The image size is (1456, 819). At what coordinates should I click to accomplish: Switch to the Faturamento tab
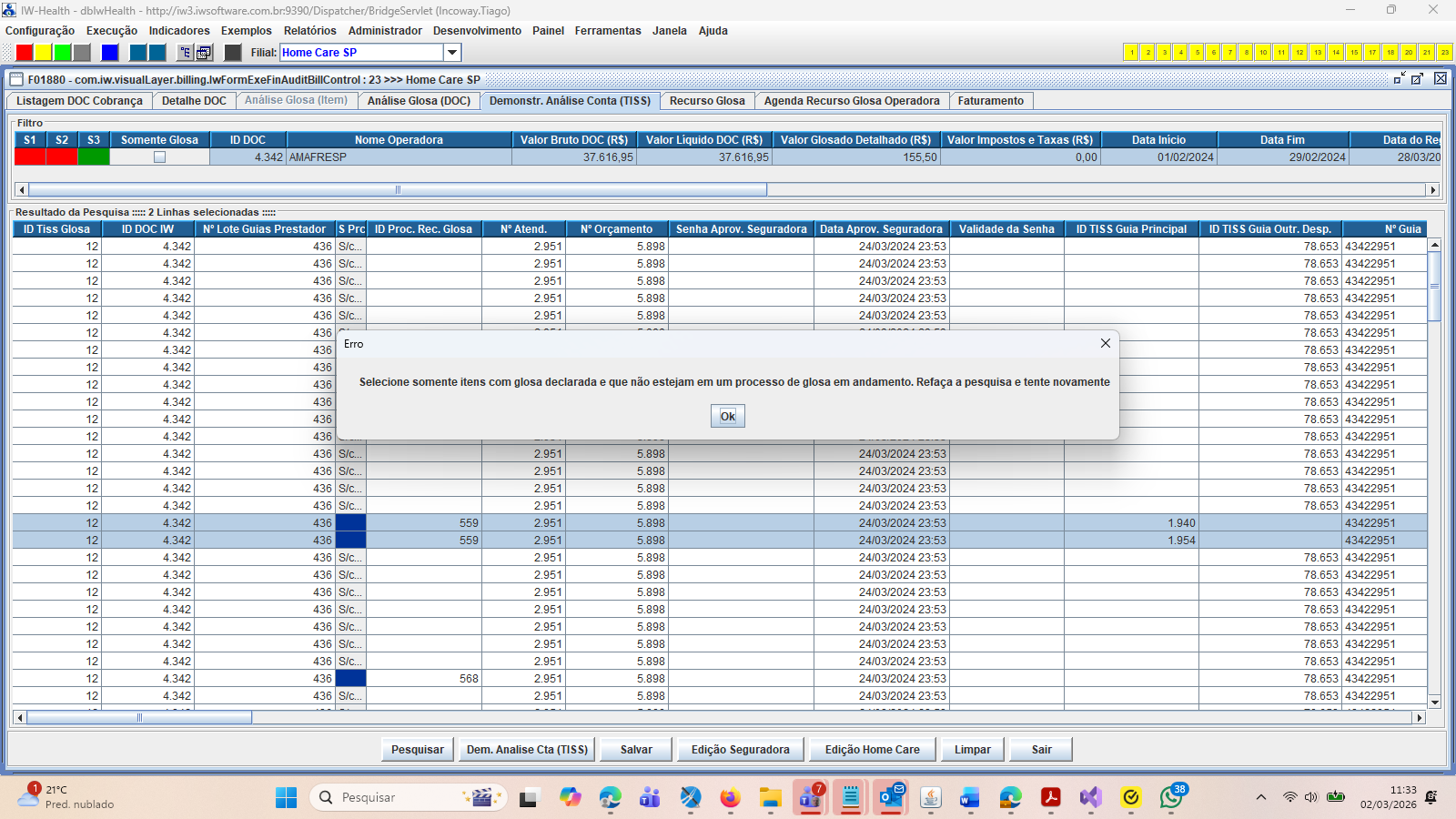(x=990, y=101)
